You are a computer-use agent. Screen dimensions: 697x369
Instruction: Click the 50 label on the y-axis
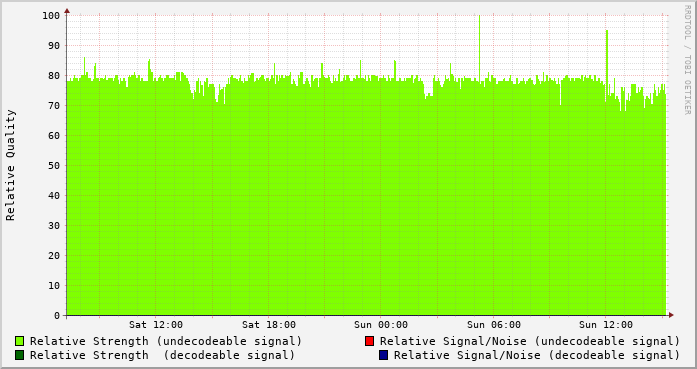pyautogui.click(x=54, y=165)
